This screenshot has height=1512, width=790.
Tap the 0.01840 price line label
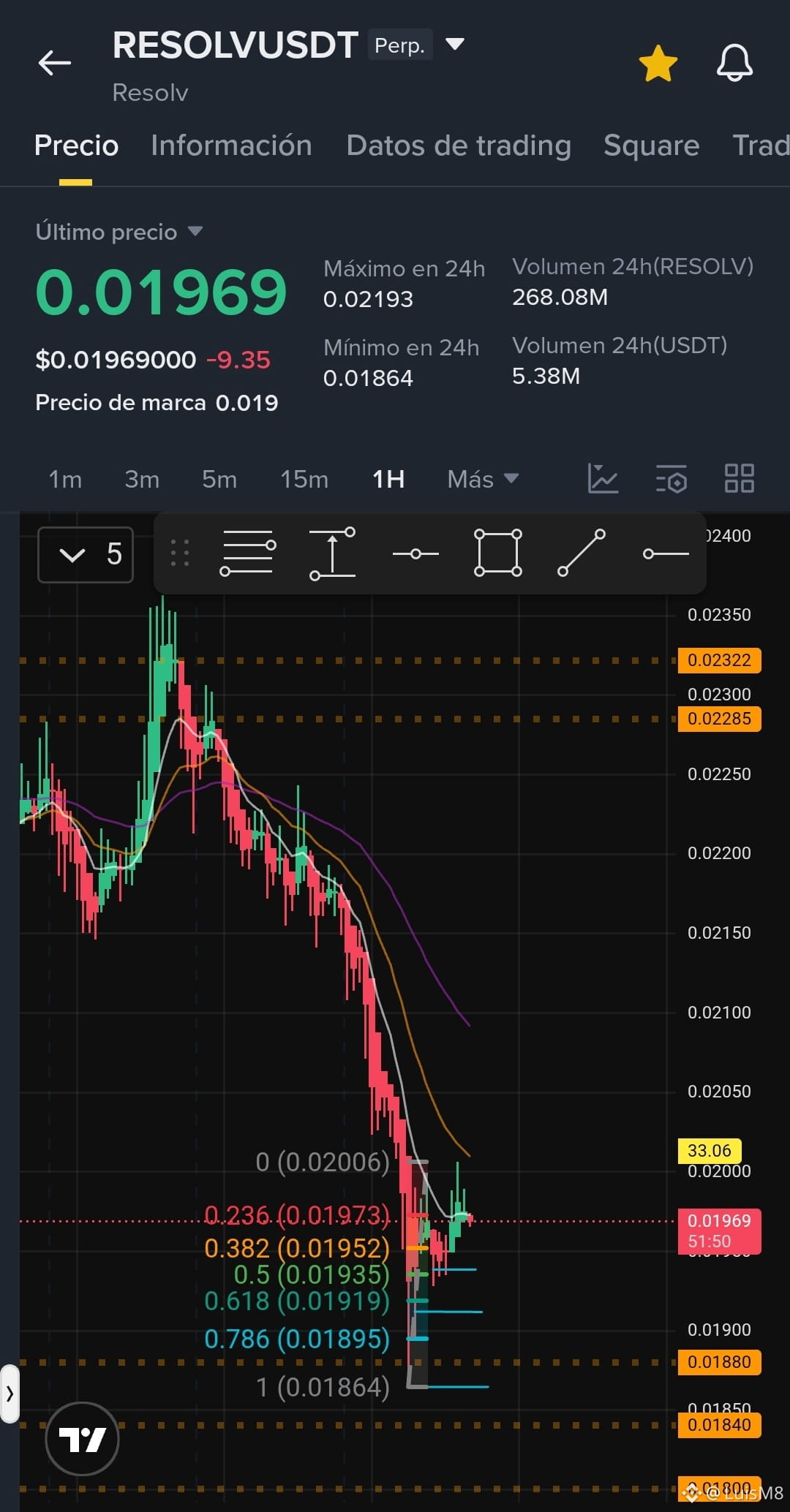[x=719, y=1424]
